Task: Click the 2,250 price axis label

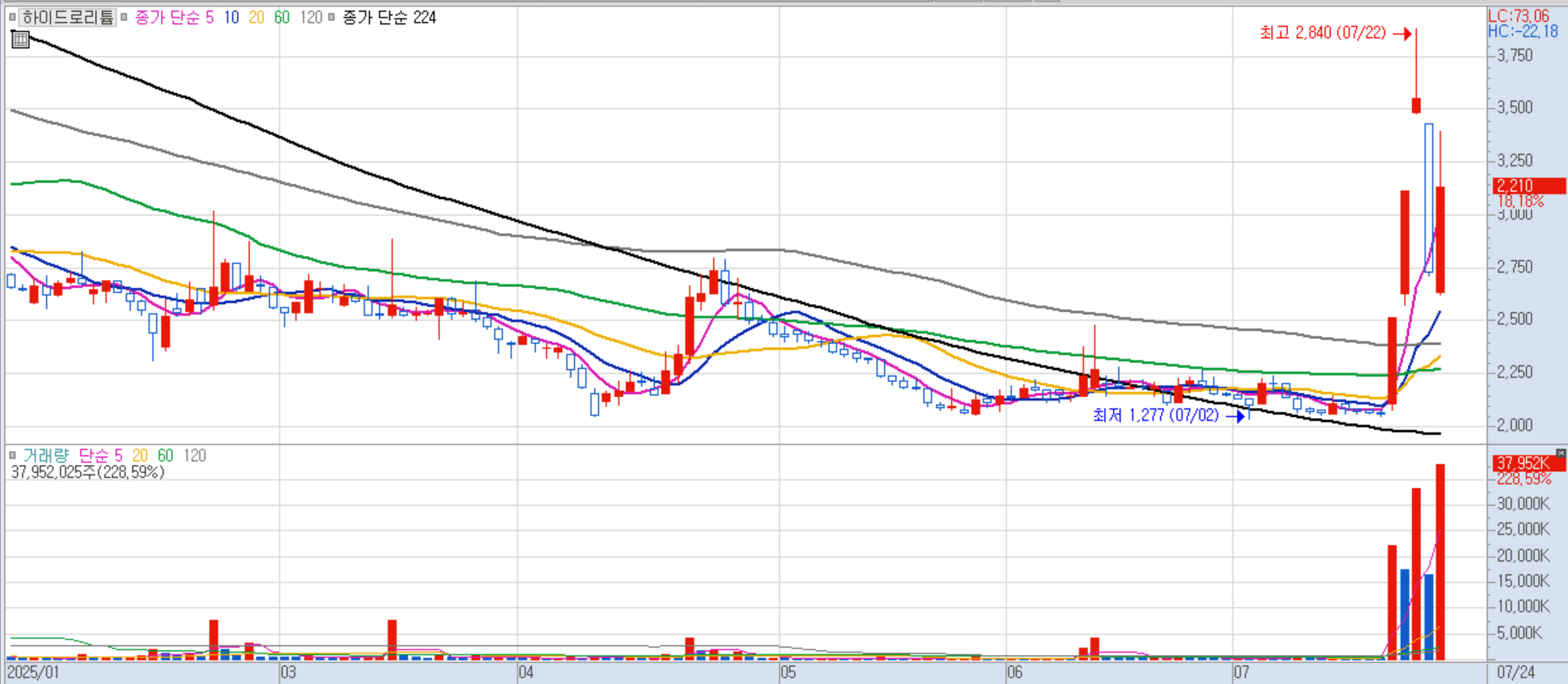Action: pyautogui.click(x=1515, y=372)
